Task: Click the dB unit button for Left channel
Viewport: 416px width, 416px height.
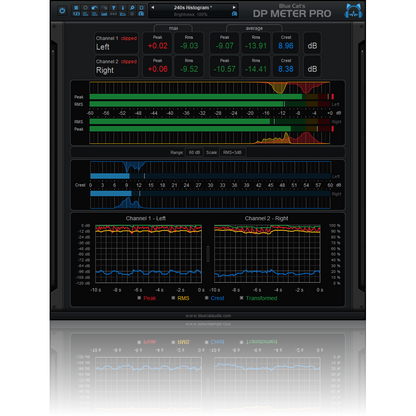Action: 312,43
